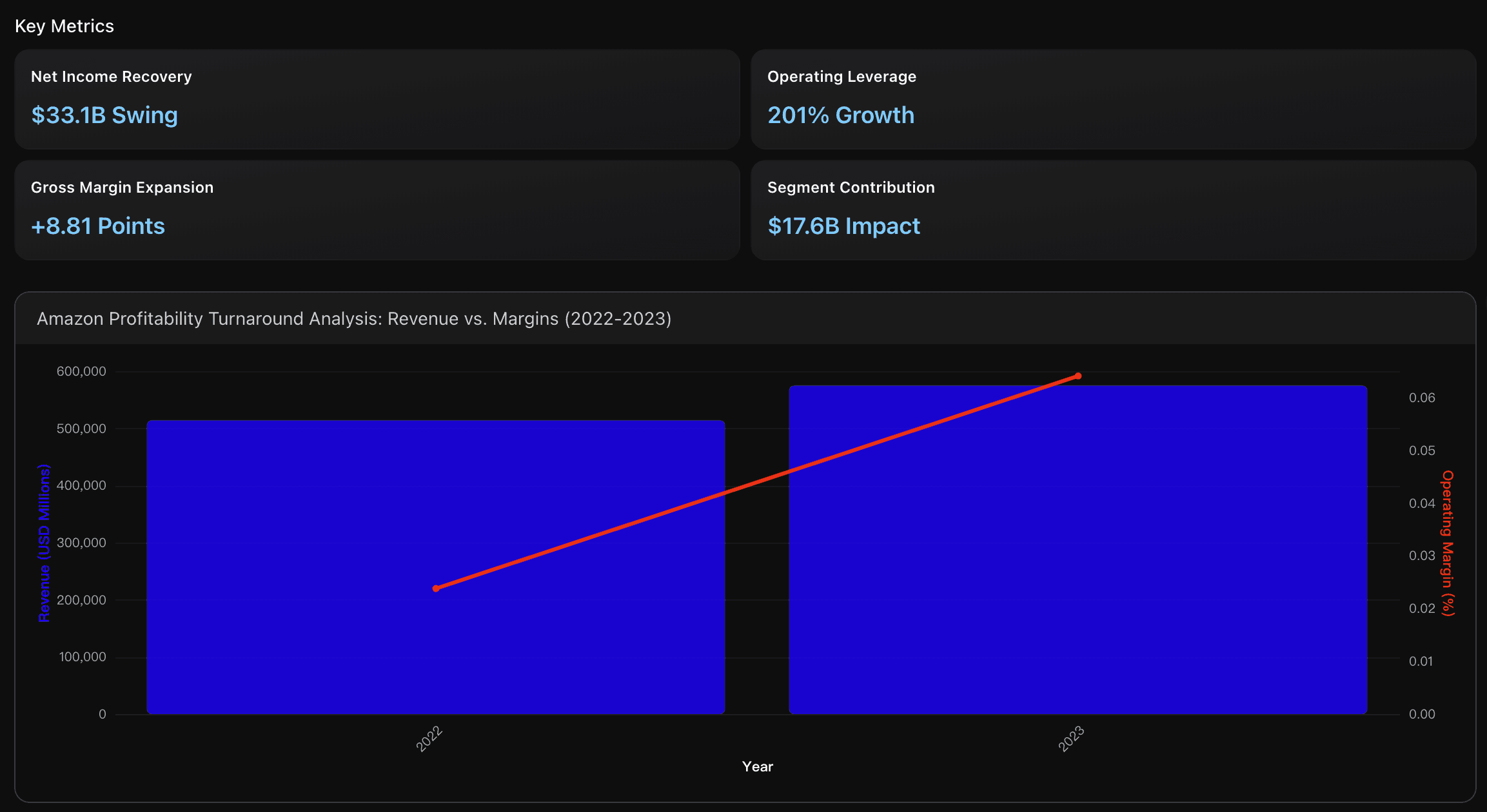Click the 0.02 margin axis label
The image size is (1487, 812).
(x=1423, y=609)
